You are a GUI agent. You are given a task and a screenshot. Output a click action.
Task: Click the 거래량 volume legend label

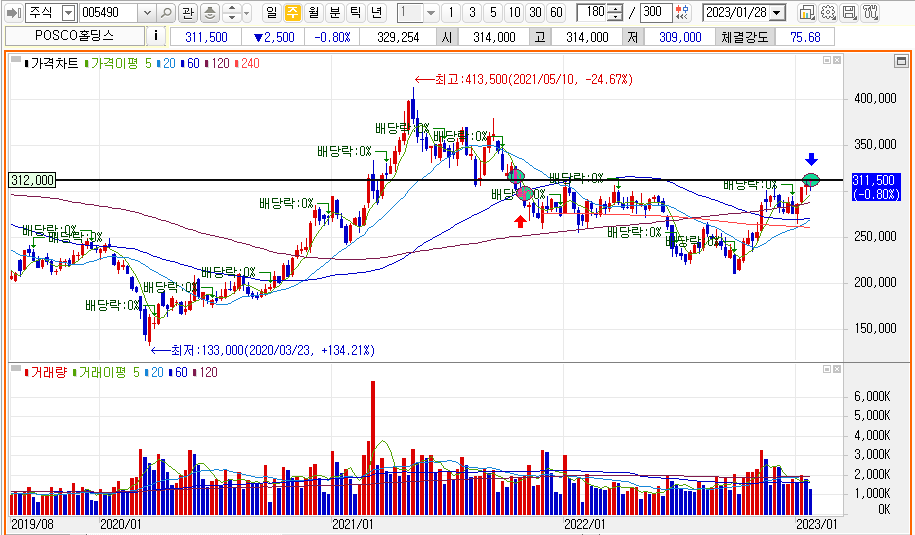46,372
